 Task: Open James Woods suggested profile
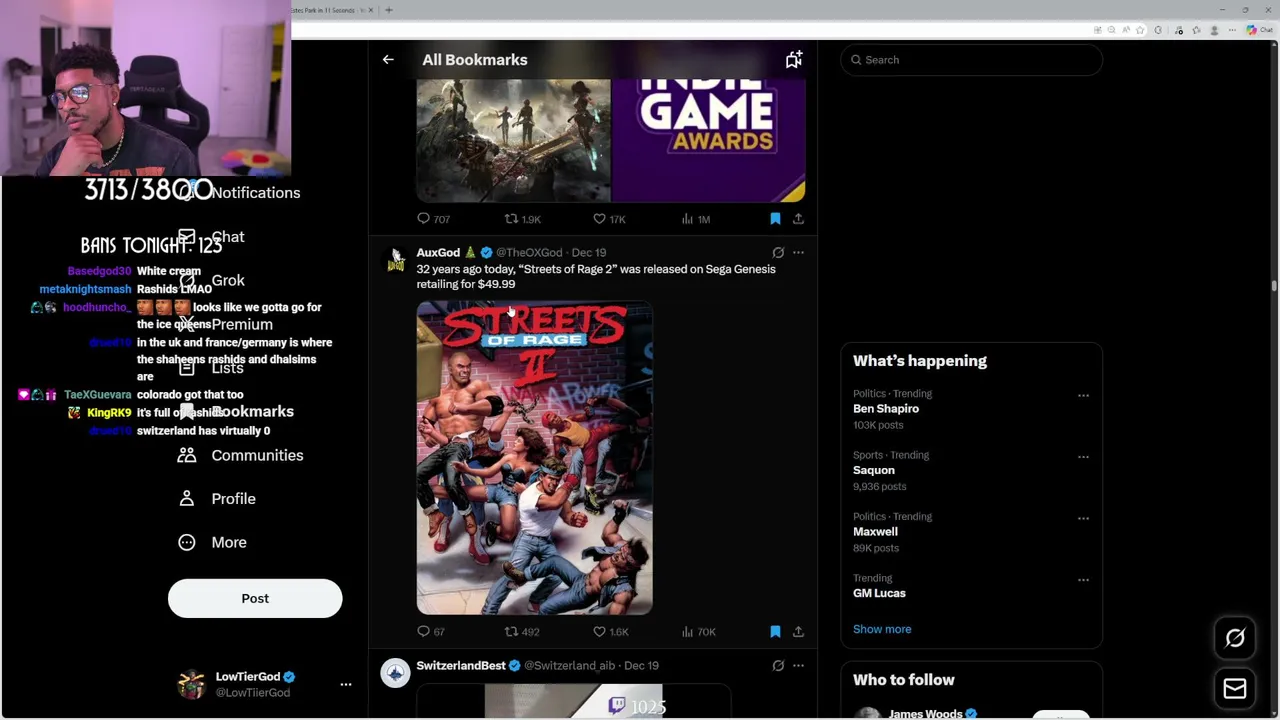925,713
